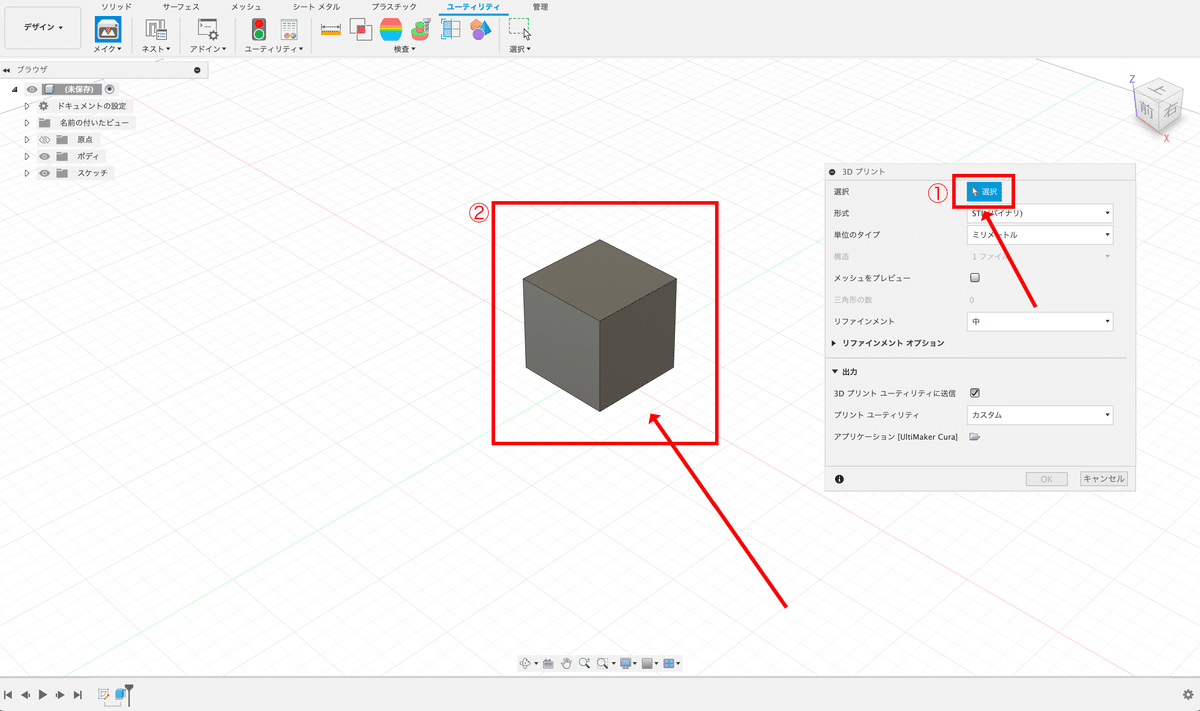This screenshot has height=711, width=1200.
Task: Click the browser panel minus button
Action: click(197, 70)
